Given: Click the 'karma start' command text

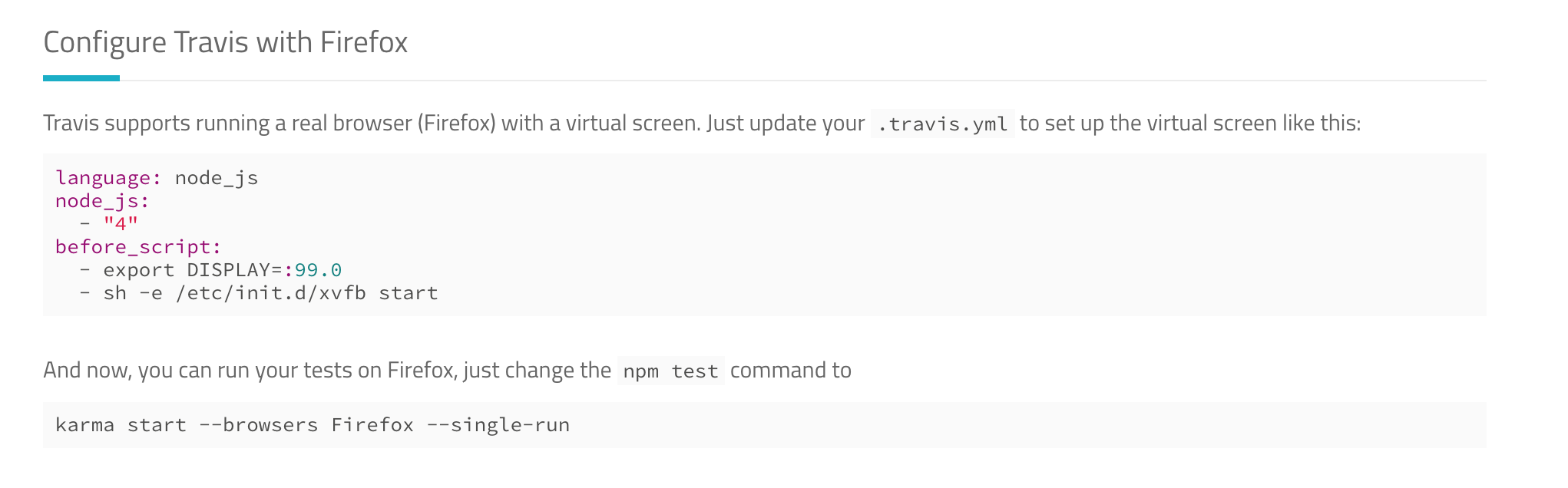Looking at the screenshot, I should pos(121,425).
